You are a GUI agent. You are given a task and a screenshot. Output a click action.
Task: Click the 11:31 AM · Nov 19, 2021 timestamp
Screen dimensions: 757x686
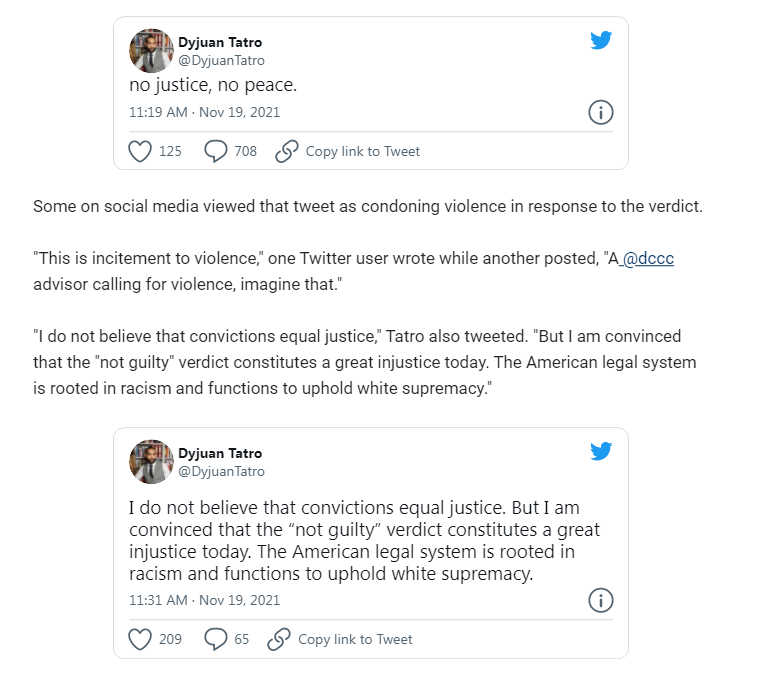(204, 601)
